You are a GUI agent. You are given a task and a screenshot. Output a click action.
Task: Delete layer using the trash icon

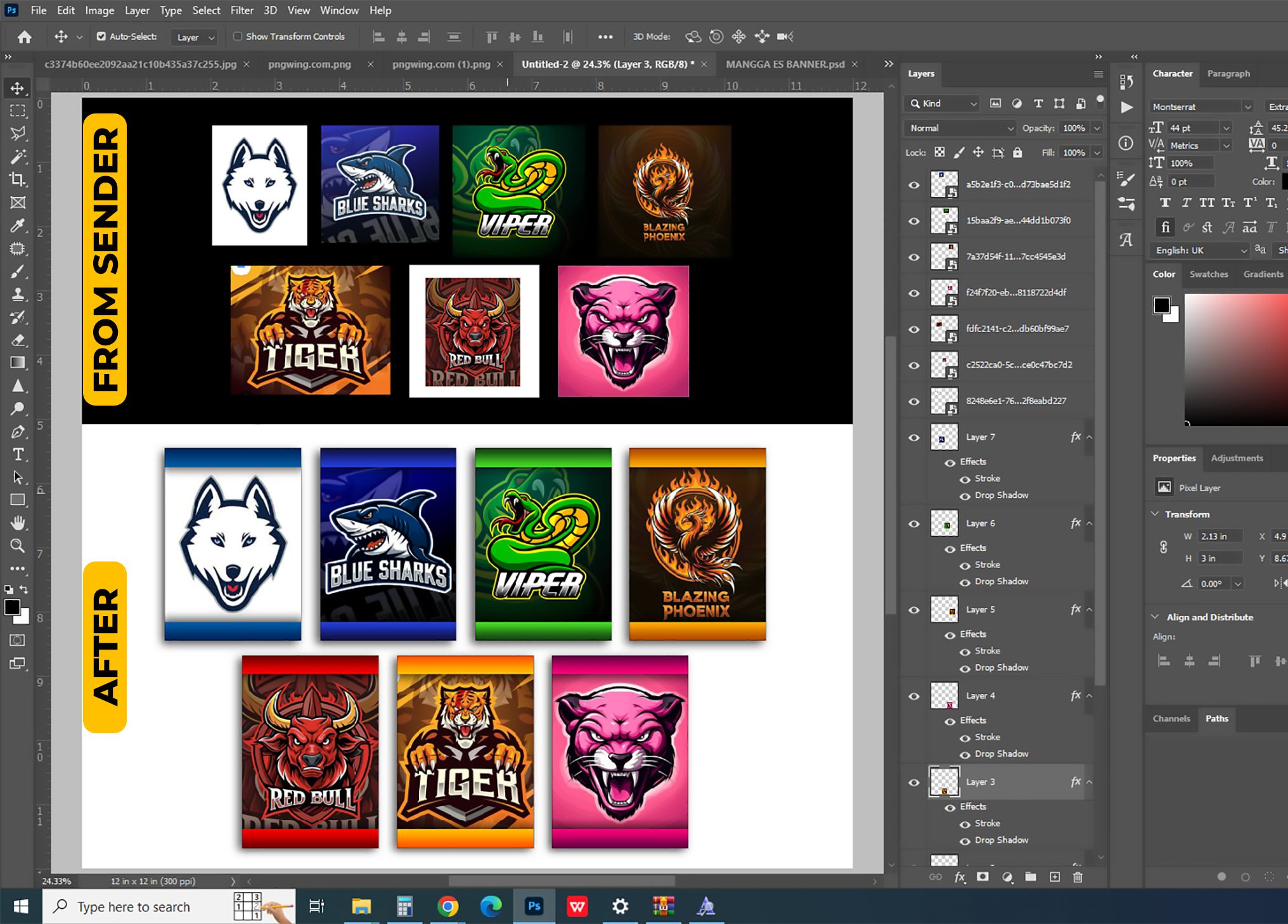coord(1078,877)
